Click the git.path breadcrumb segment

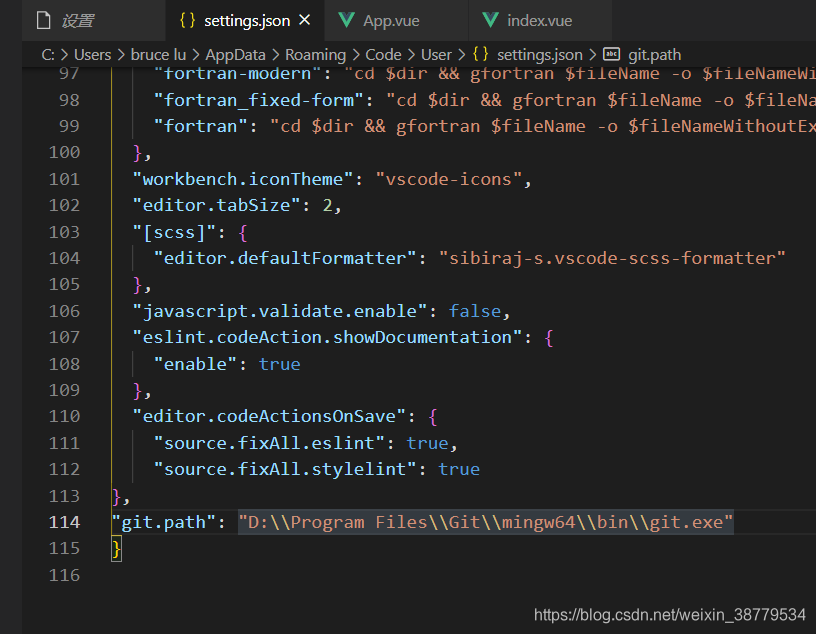coord(654,55)
